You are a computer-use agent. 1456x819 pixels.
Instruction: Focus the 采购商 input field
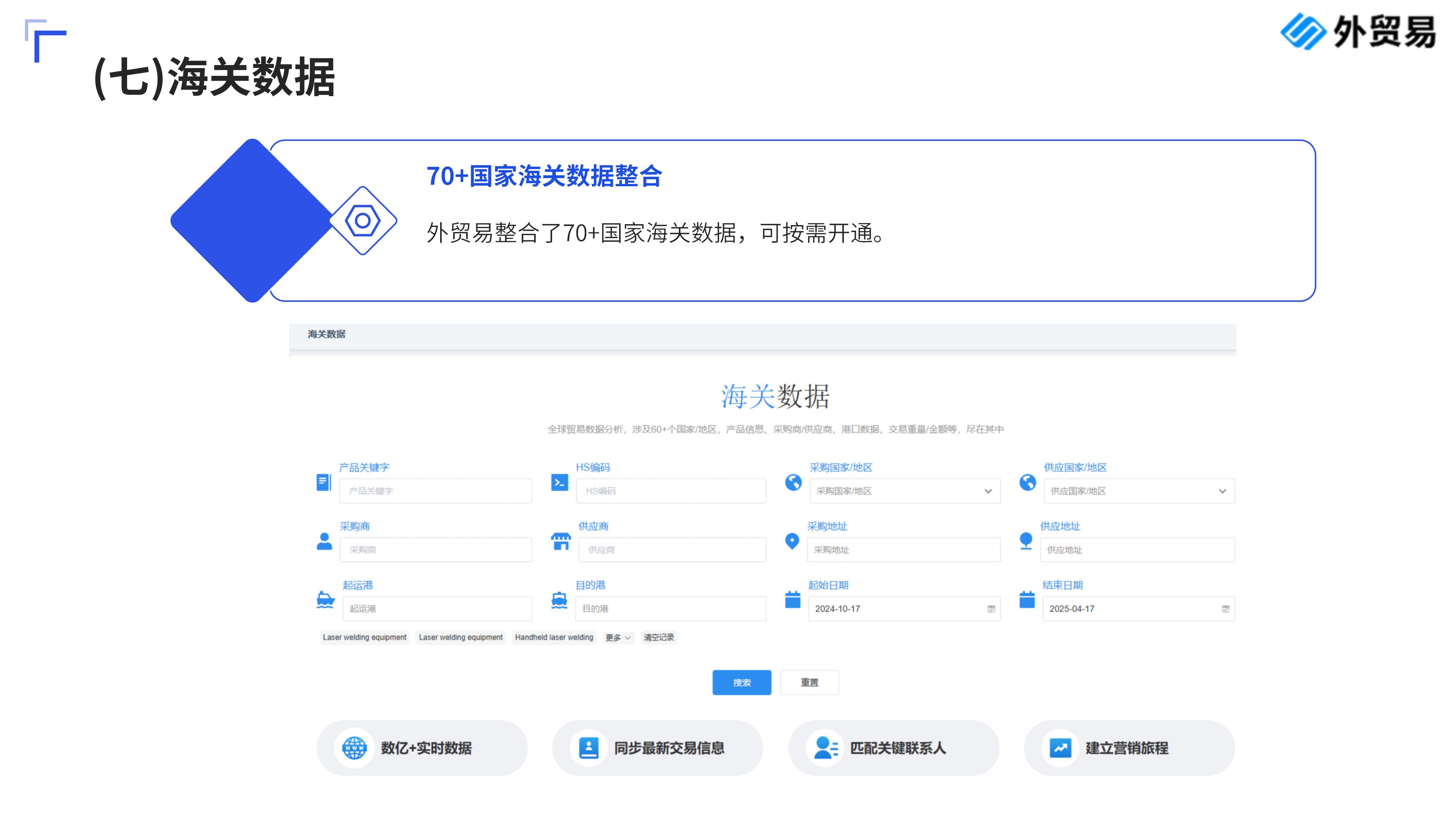(x=436, y=550)
